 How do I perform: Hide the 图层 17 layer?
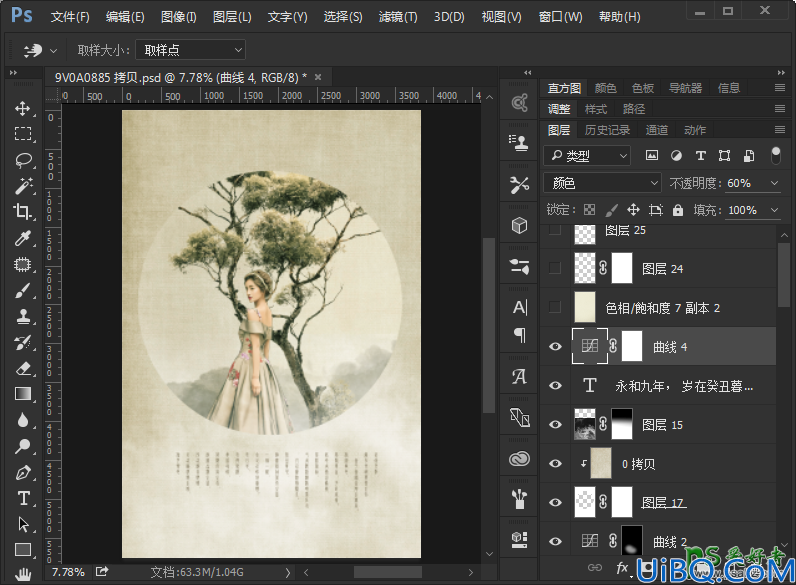(x=555, y=502)
